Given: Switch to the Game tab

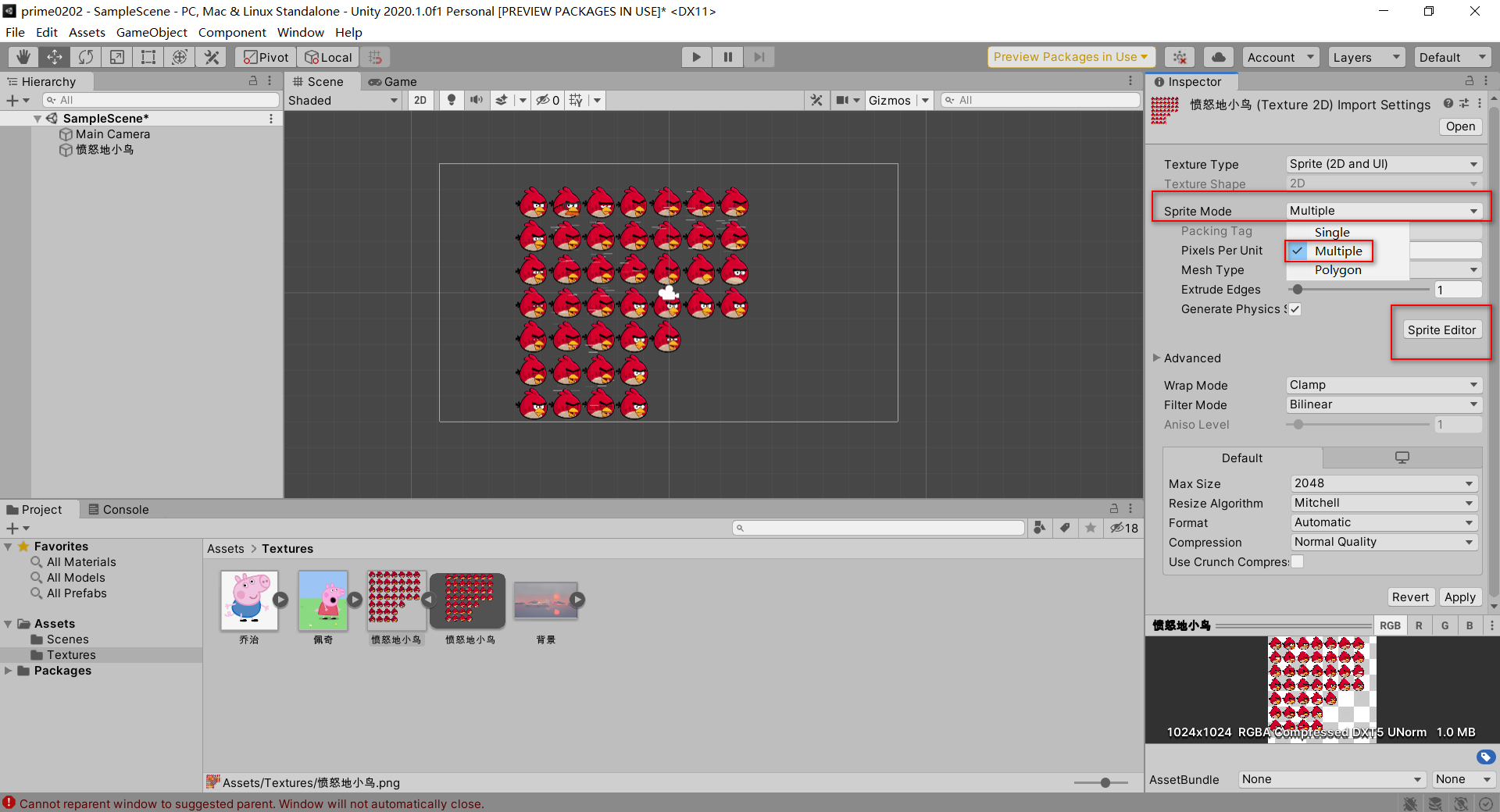Looking at the screenshot, I should (x=393, y=81).
